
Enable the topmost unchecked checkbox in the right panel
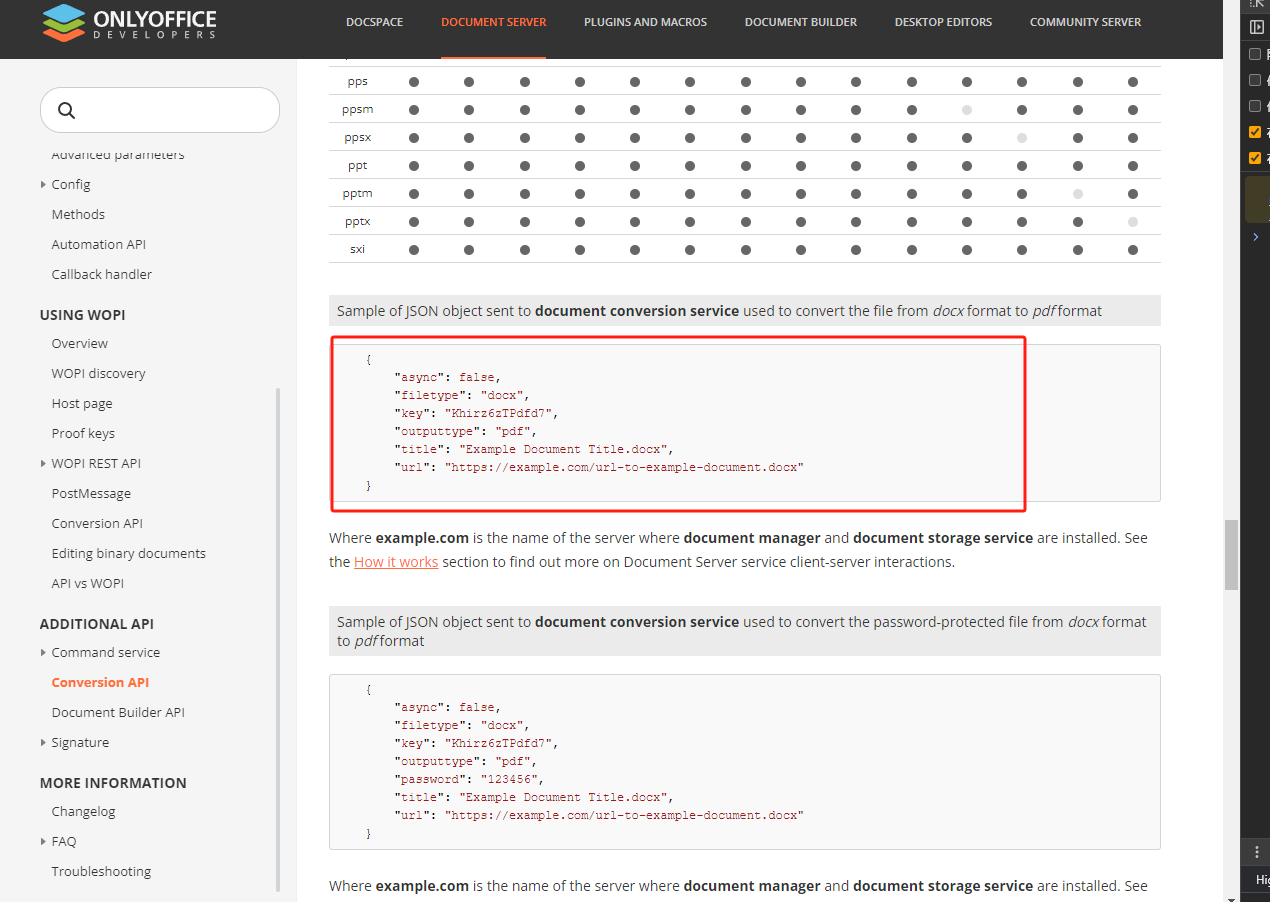point(1255,54)
